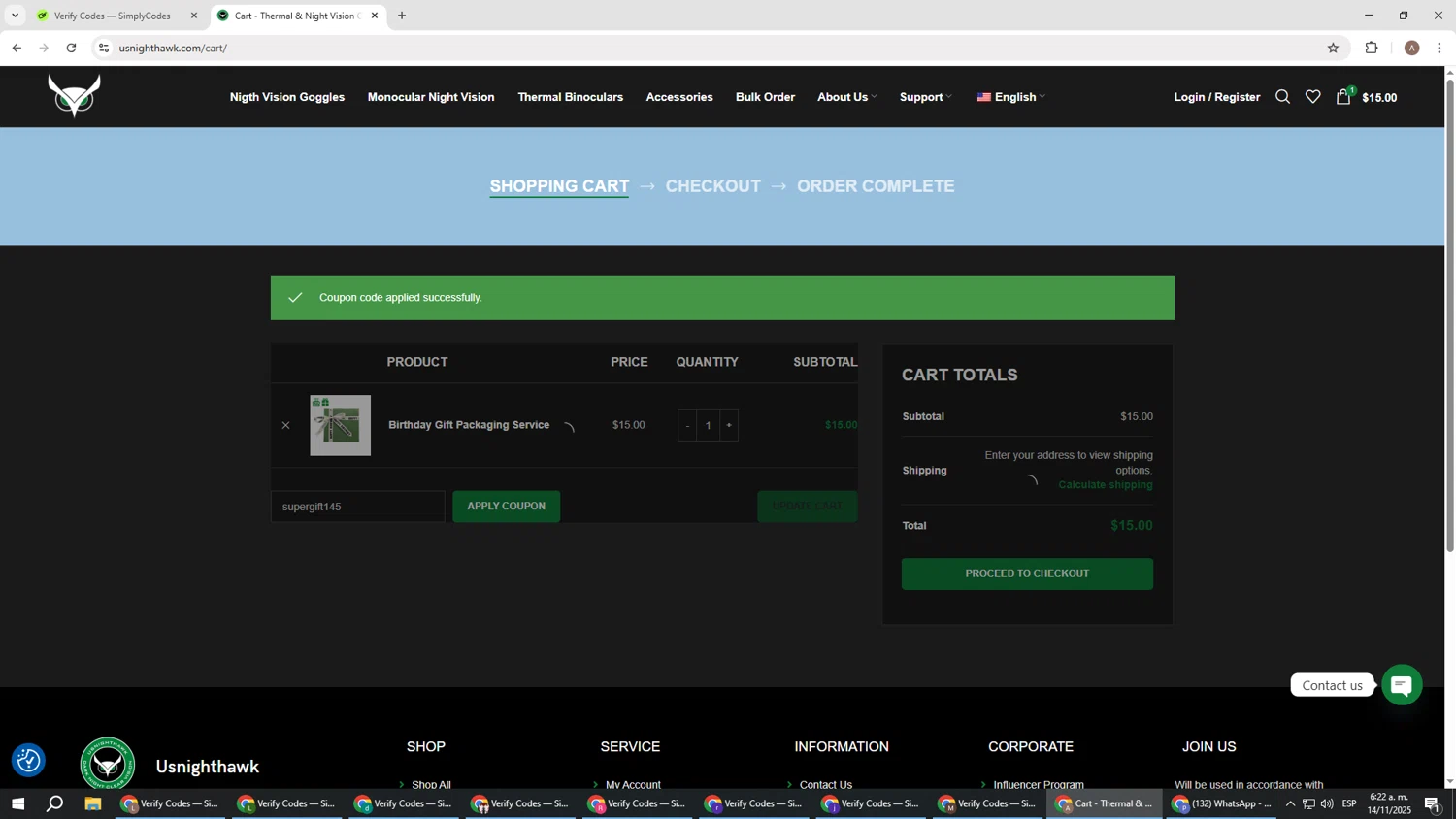1456x819 pixels.
Task: Click the Checkout step in breadcrumb
Action: pyautogui.click(x=712, y=186)
